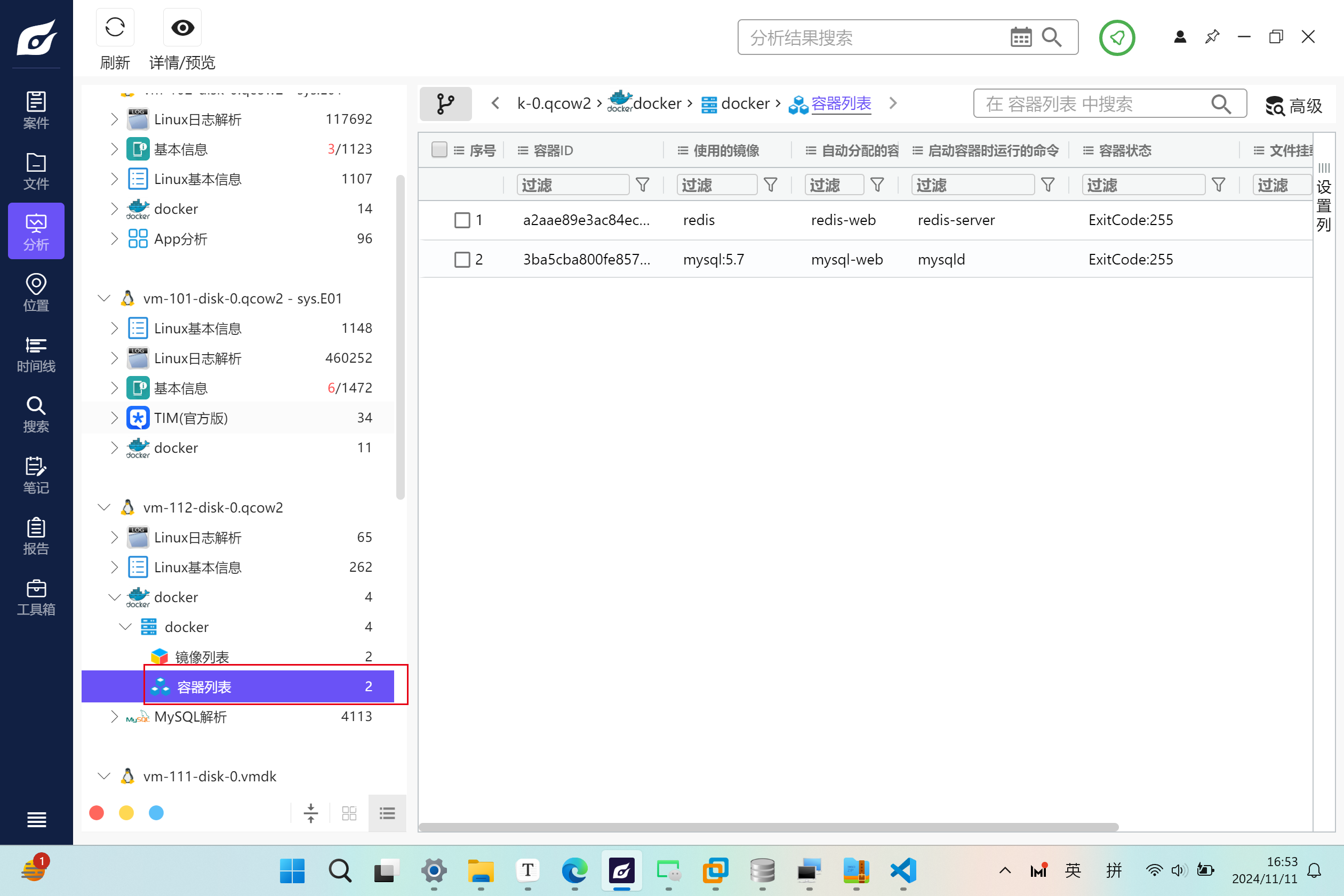Click the collapse-all tree icon

311,813
